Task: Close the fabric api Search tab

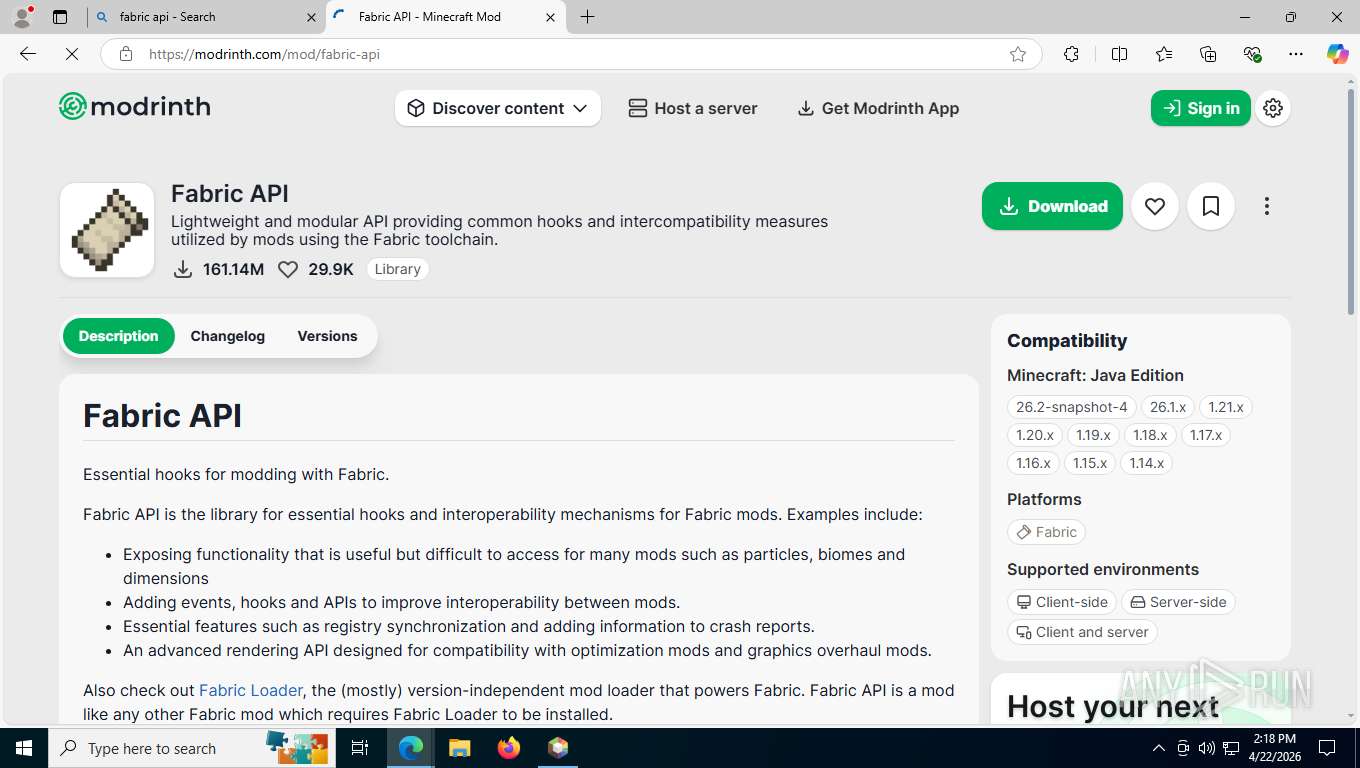Action: coord(311,17)
